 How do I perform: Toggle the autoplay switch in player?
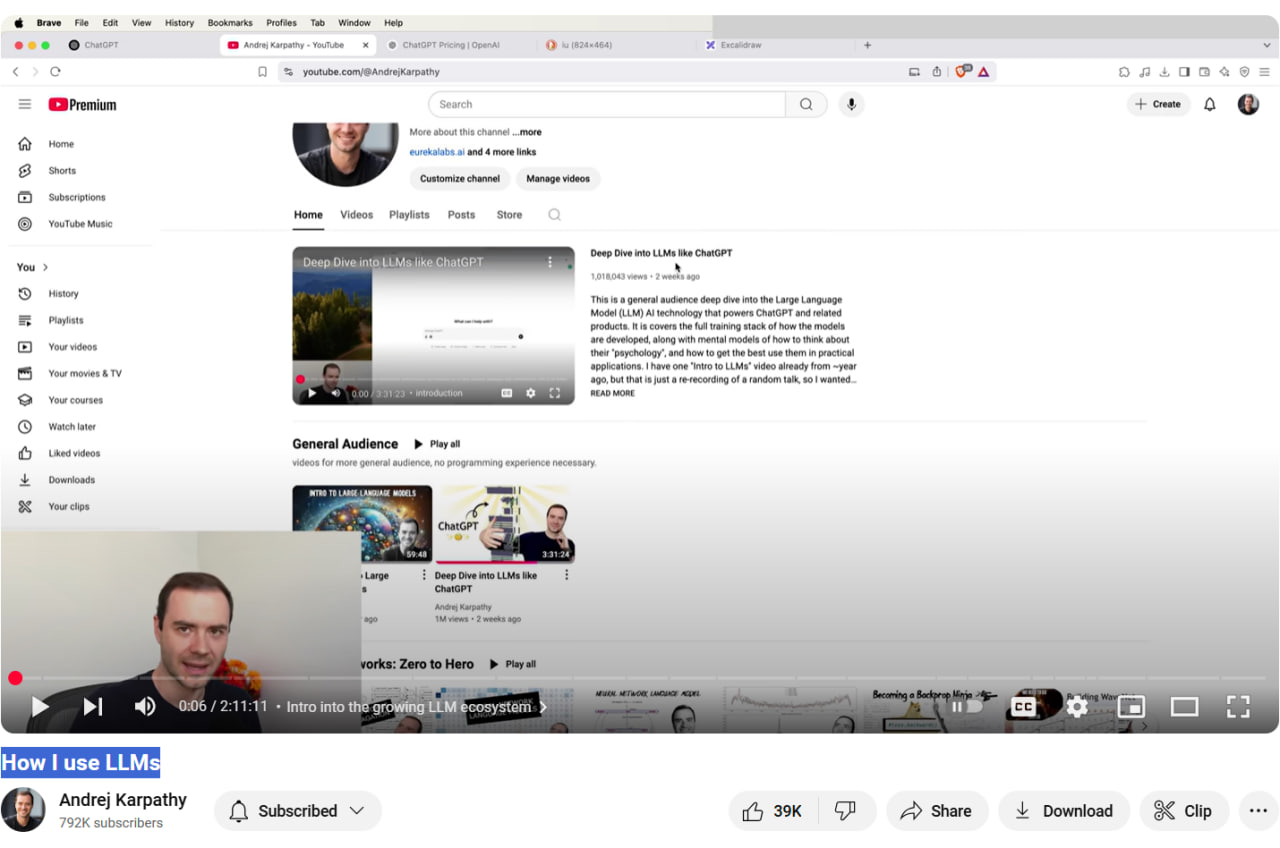click(967, 706)
